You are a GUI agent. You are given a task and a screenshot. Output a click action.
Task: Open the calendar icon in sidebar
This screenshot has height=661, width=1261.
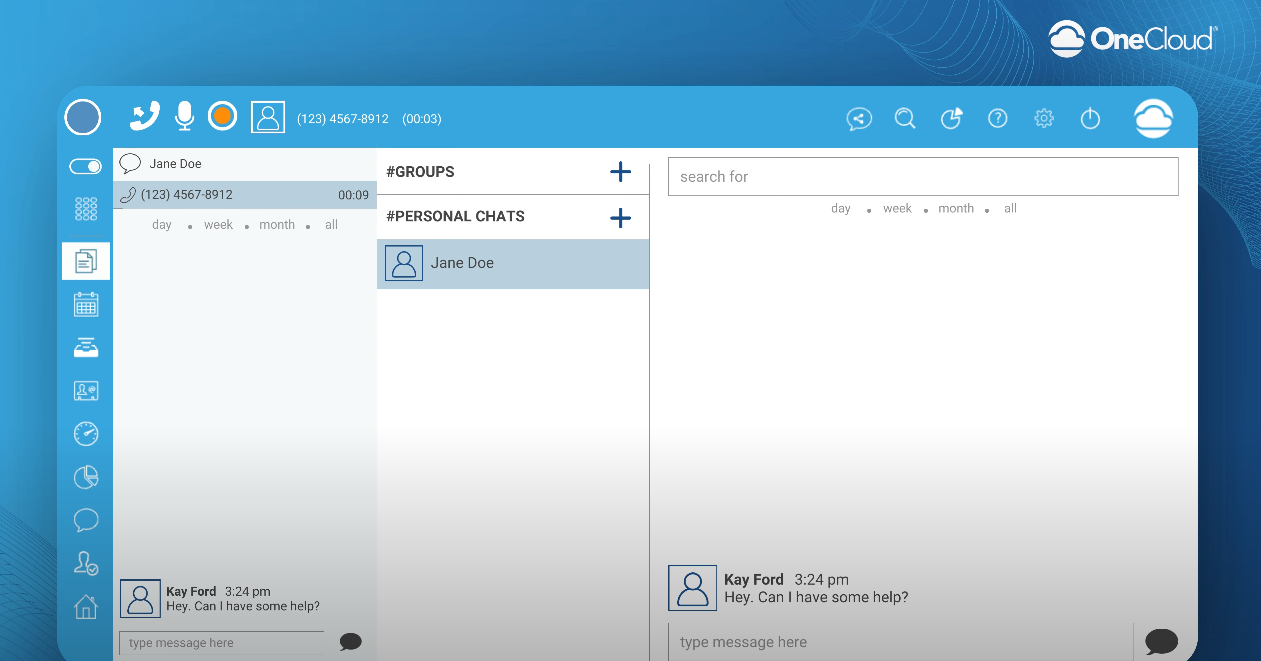pyautogui.click(x=86, y=304)
